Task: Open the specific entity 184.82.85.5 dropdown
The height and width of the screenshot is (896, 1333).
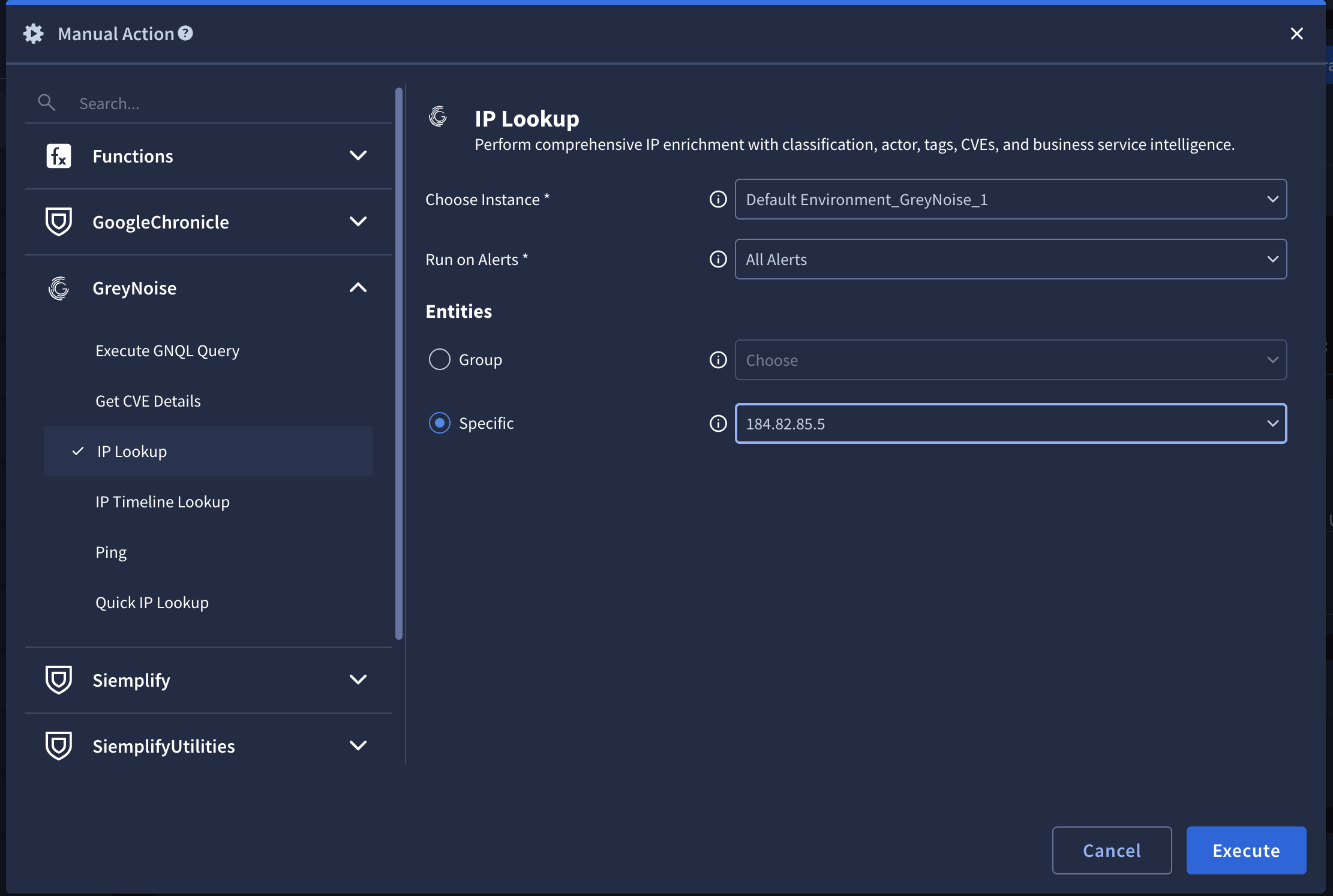Action: 1010,423
